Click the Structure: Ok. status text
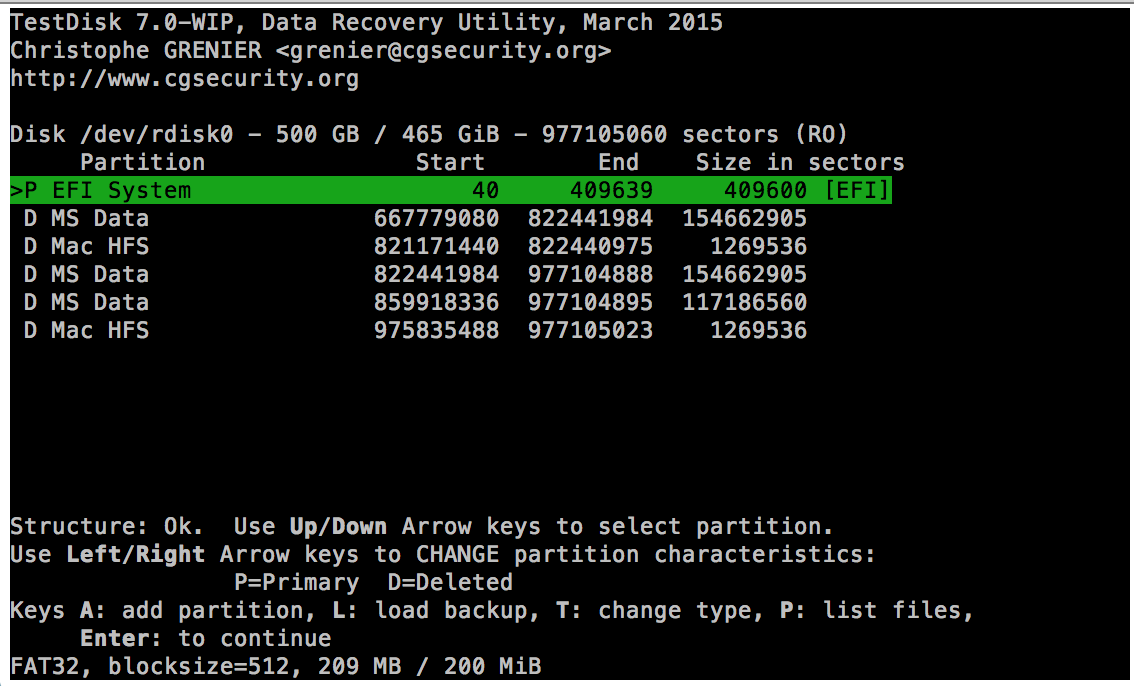 coord(107,526)
